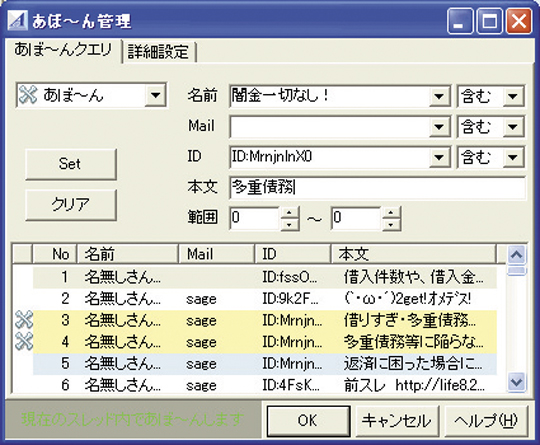
Task: Open the あぼ～ん type dropdown
Action: coord(156,95)
